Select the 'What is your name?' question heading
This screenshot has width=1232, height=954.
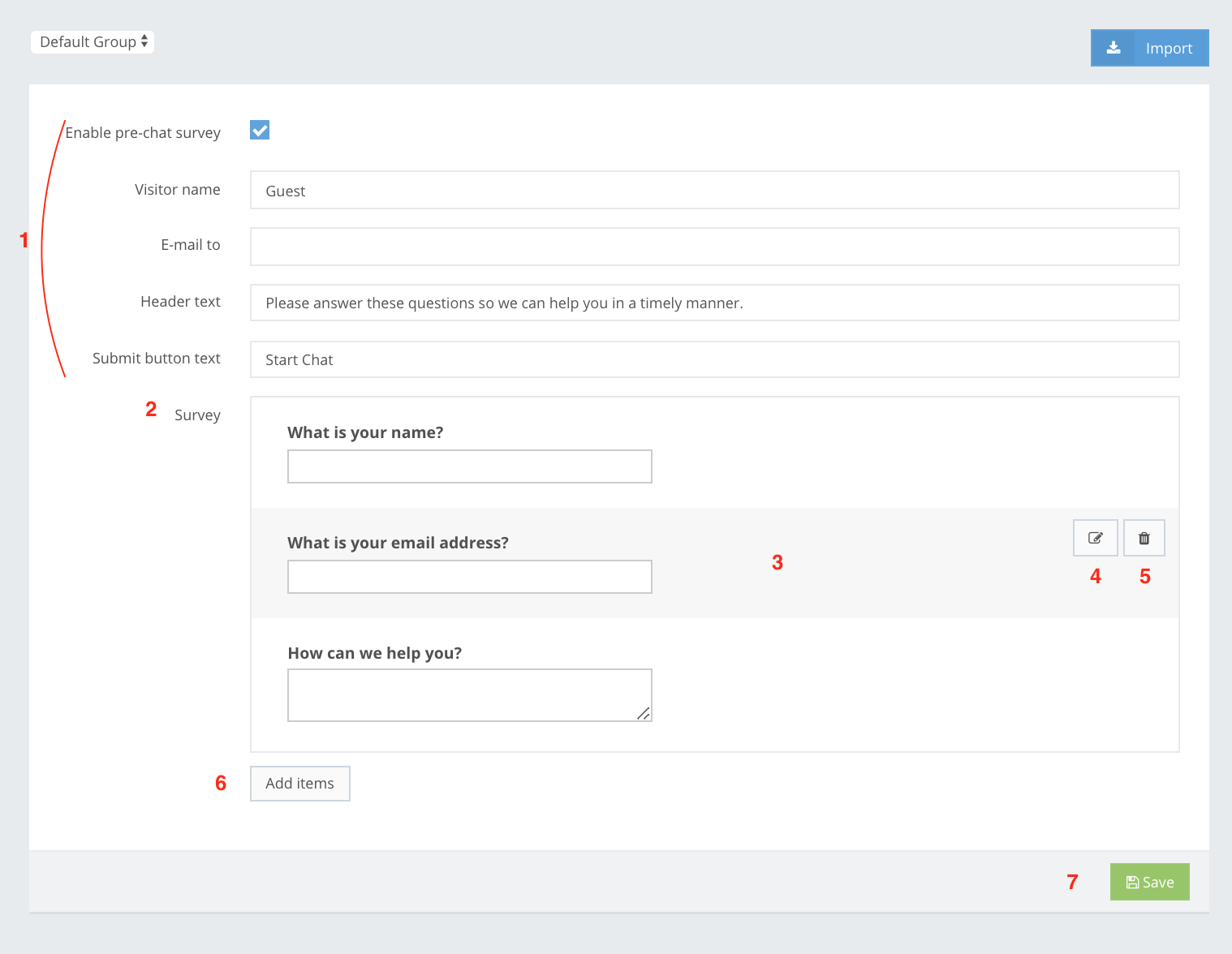pos(365,432)
